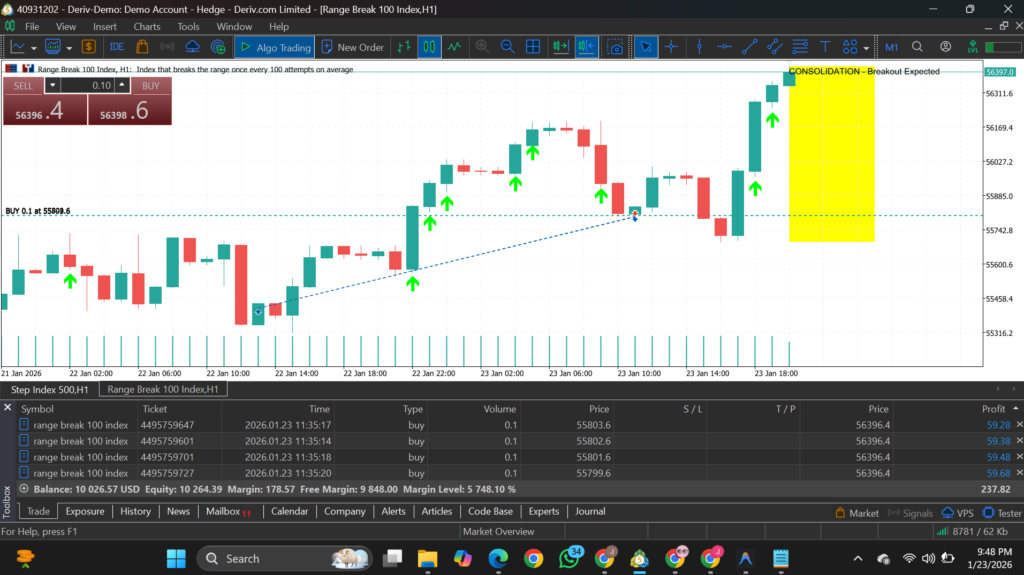The height and width of the screenshot is (575, 1024).
Task: Expand the shapes objects dropdown arrow
Action: [866, 47]
